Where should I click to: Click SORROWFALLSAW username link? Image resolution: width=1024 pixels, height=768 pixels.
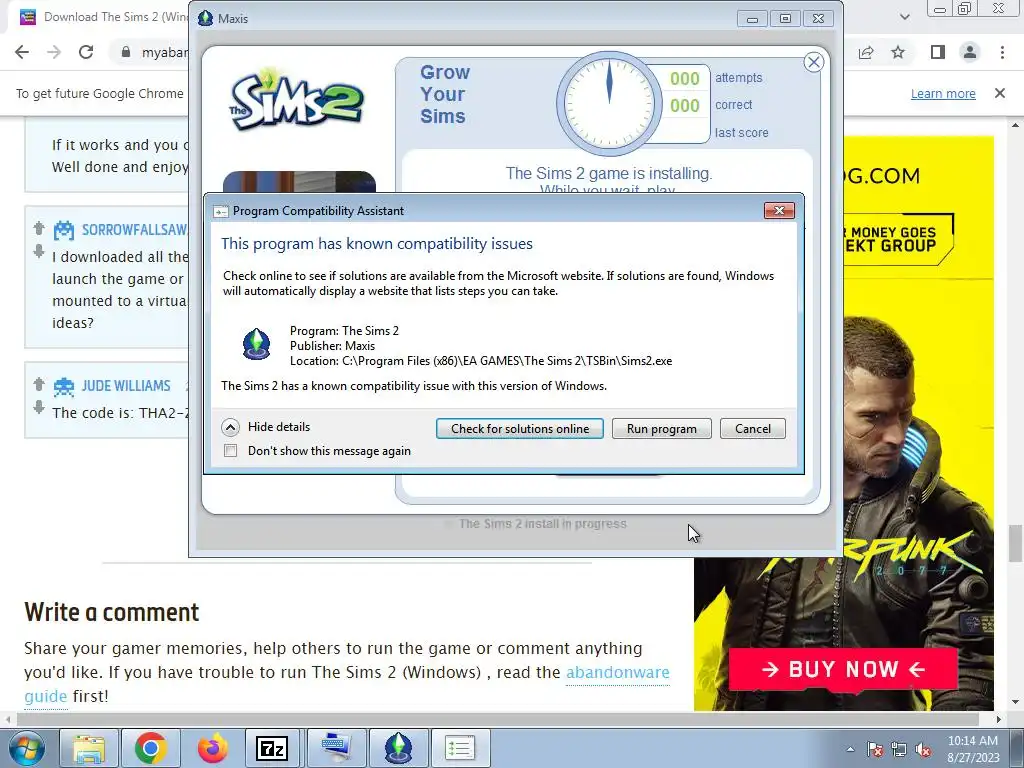point(135,230)
